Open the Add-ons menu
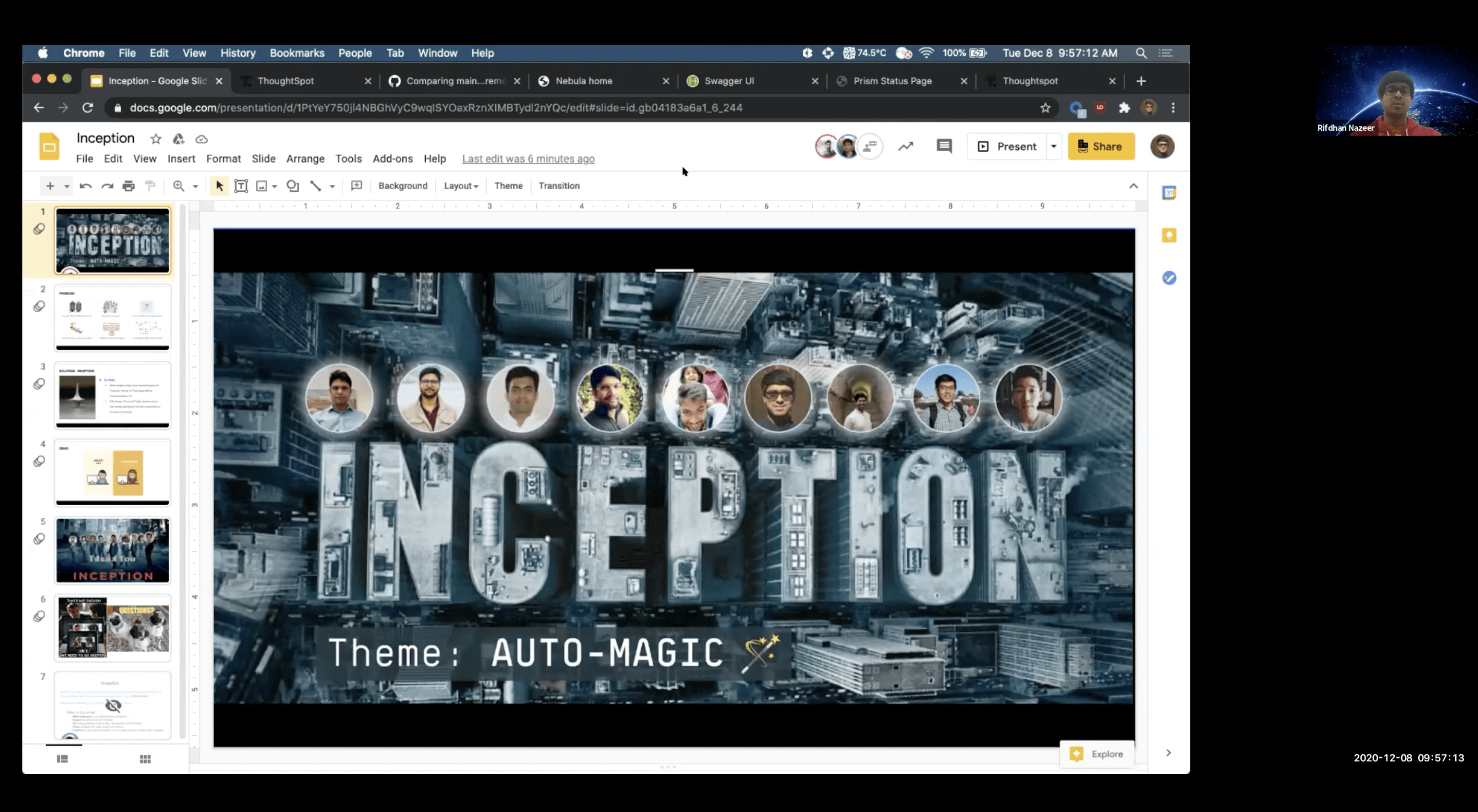 pyautogui.click(x=393, y=159)
